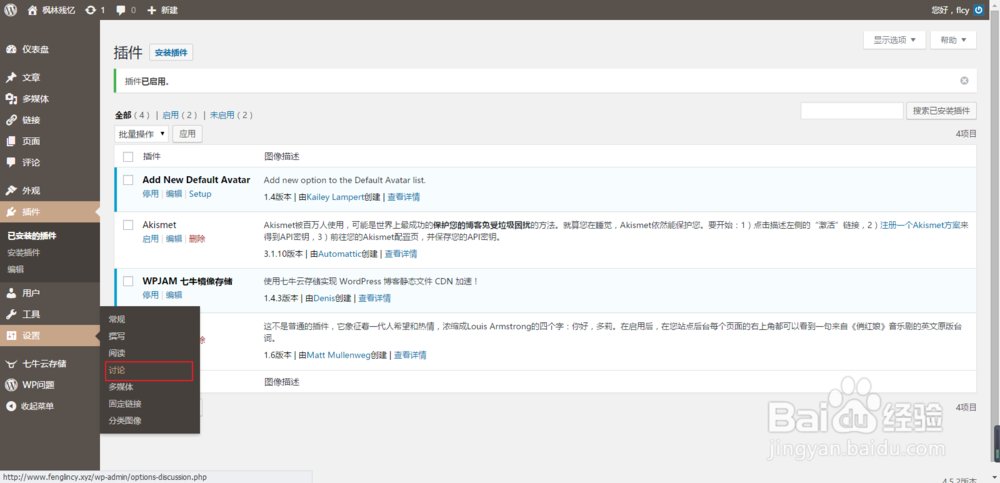Filter plugins by 未启用 (2)
Image resolution: width=1000 pixels, height=483 pixels.
click(232, 115)
